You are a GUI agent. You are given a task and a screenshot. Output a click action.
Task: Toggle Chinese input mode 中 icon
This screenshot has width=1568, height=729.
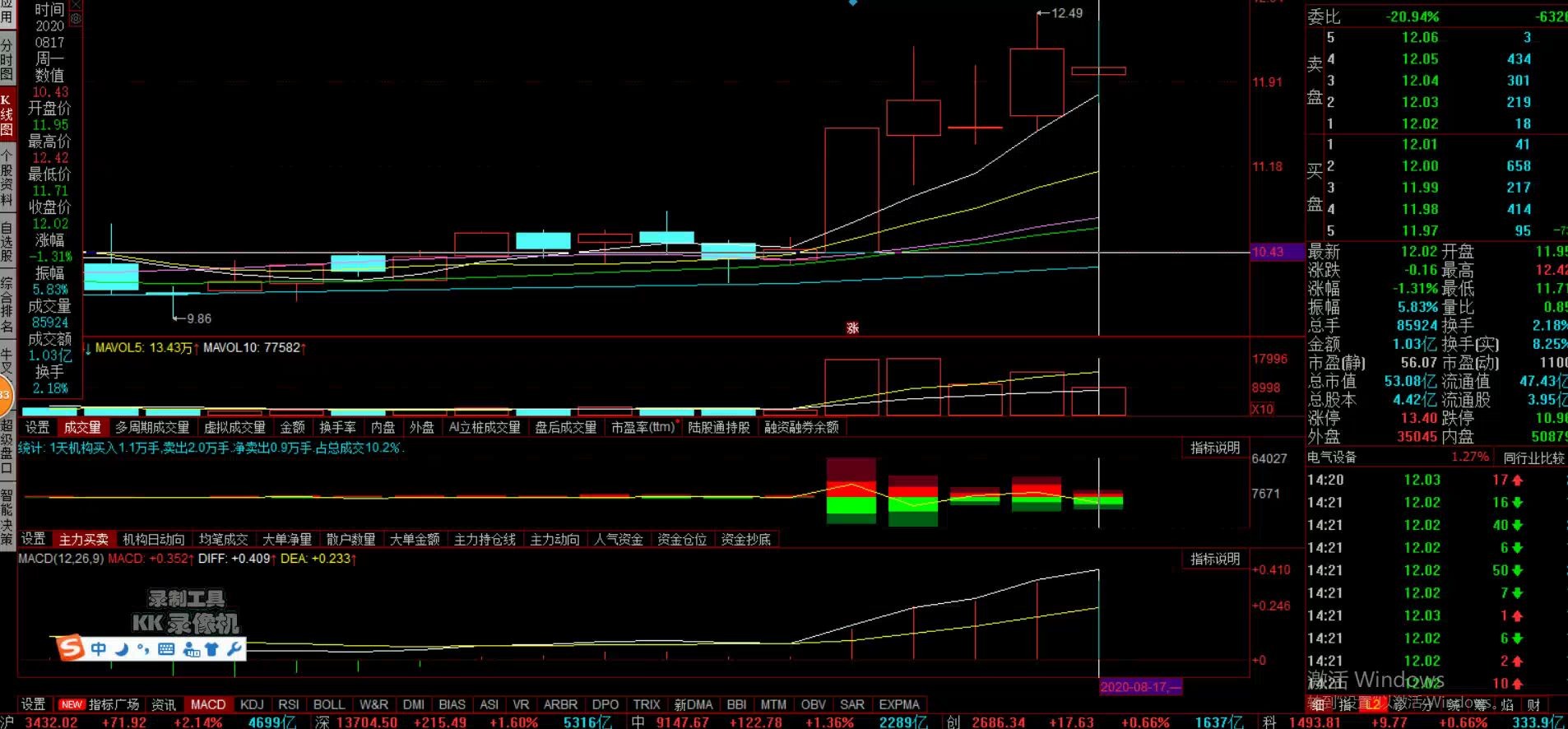point(99,649)
